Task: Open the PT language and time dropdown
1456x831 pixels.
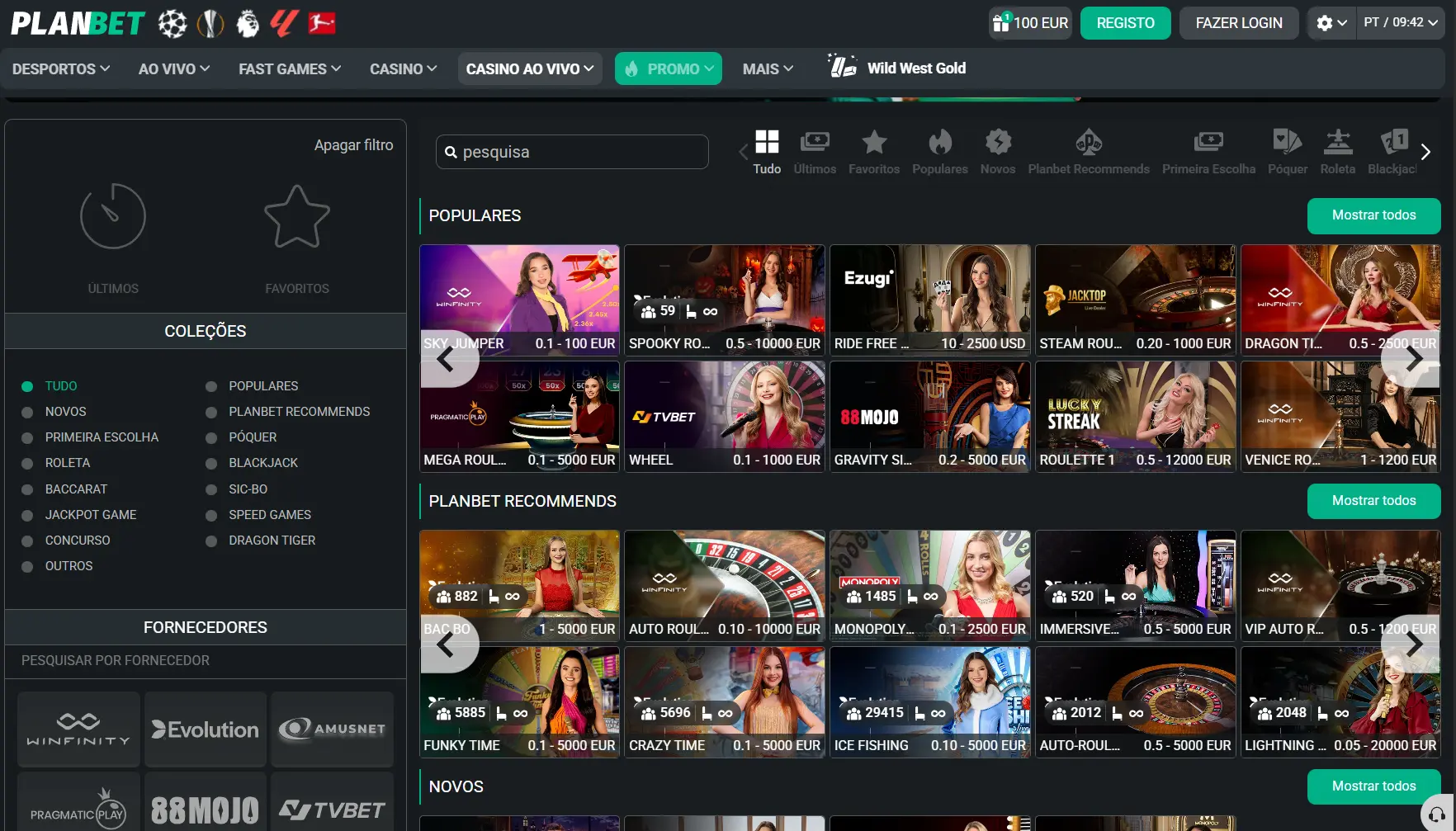Action: coord(1401,22)
